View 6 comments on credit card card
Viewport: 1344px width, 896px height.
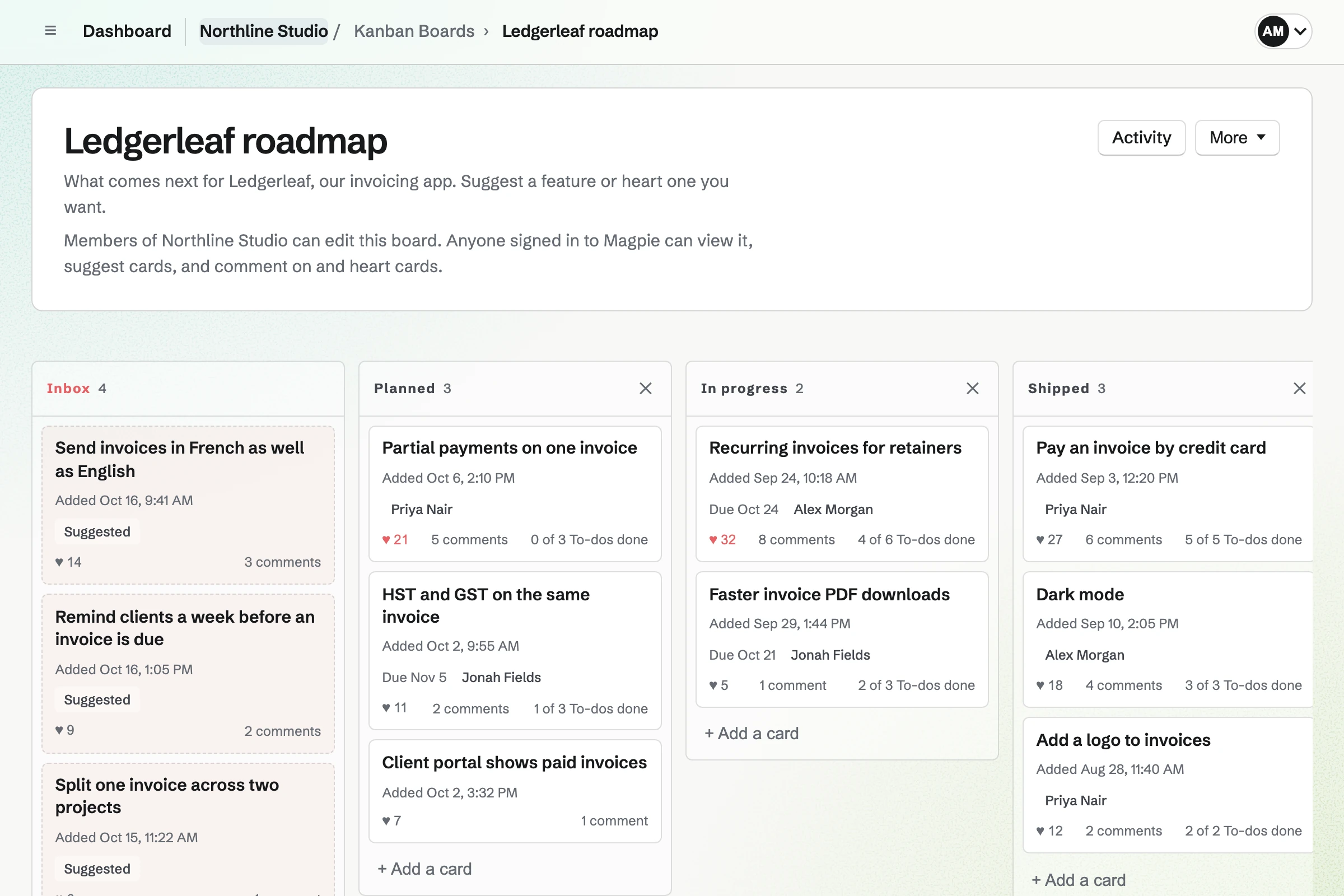[x=1123, y=539]
